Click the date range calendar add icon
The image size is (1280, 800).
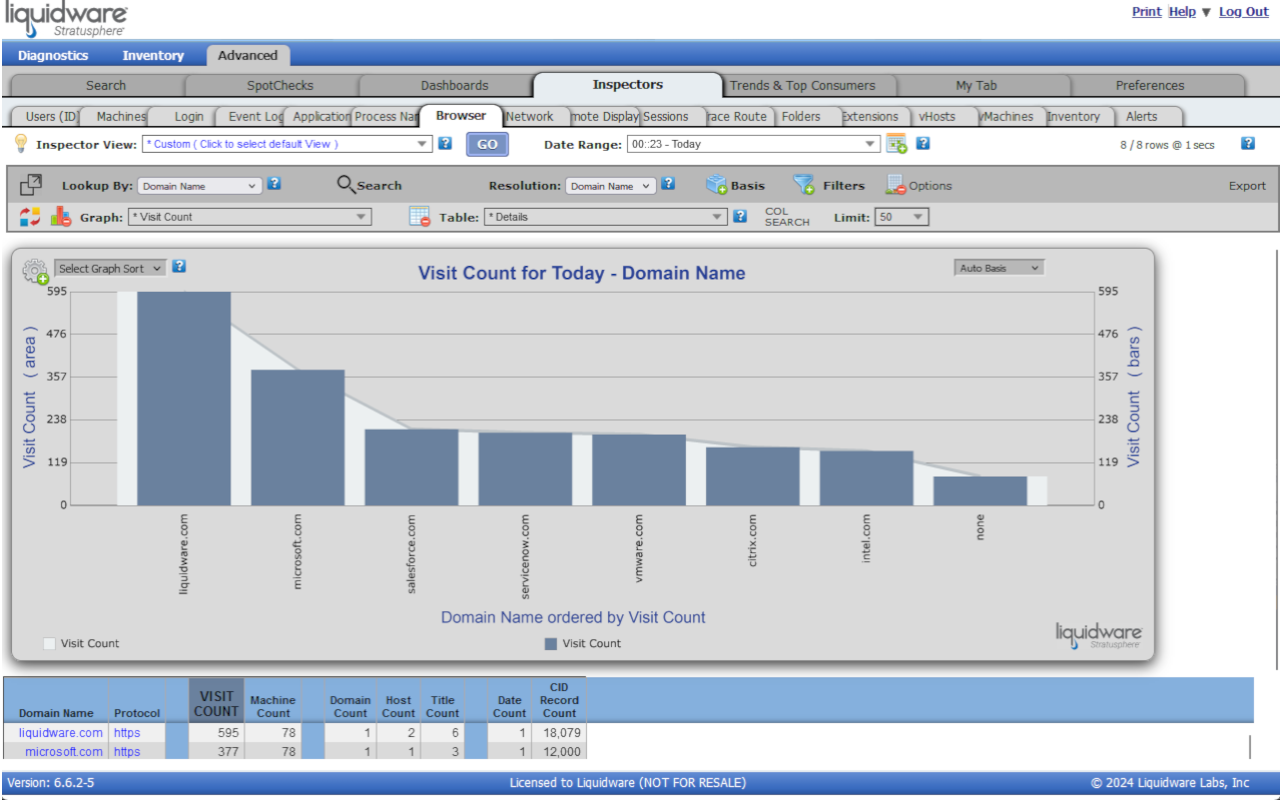tap(896, 144)
